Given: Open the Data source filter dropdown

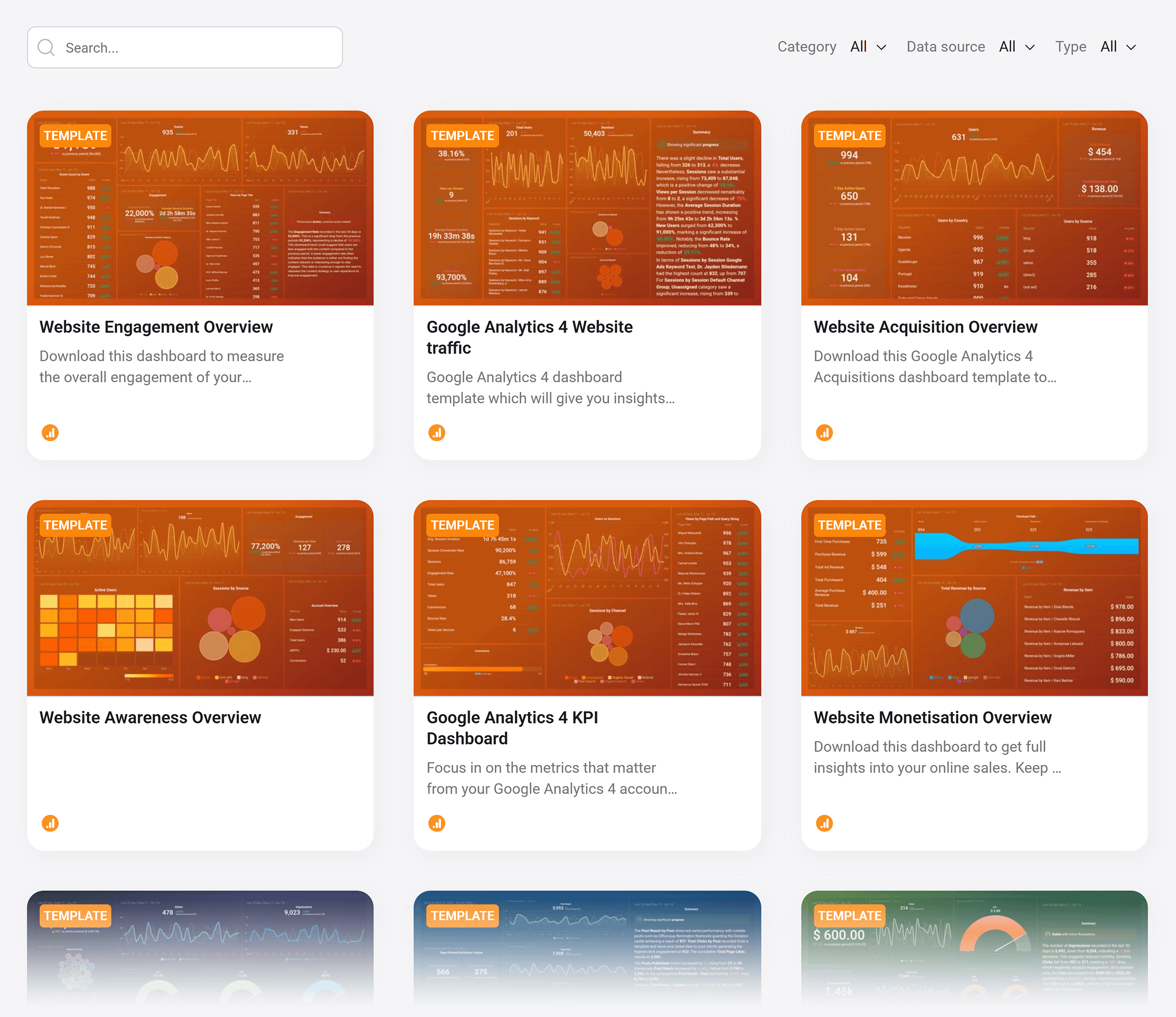Looking at the screenshot, I should (1017, 47).
